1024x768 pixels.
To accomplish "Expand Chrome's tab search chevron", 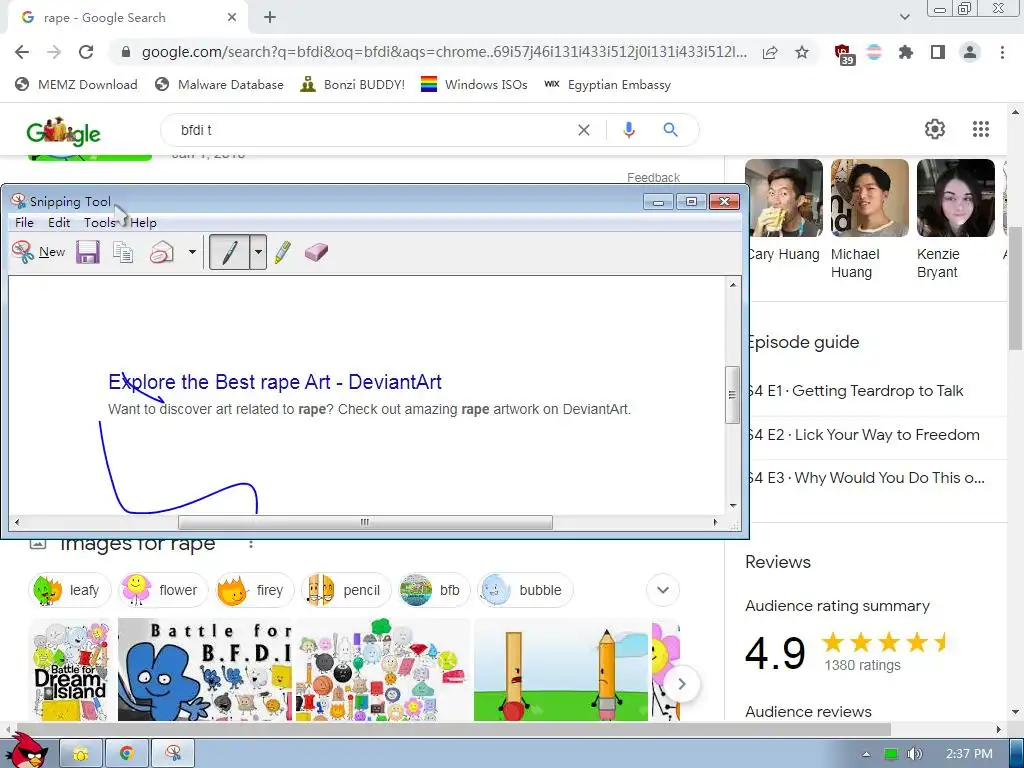I will [904, 18].
